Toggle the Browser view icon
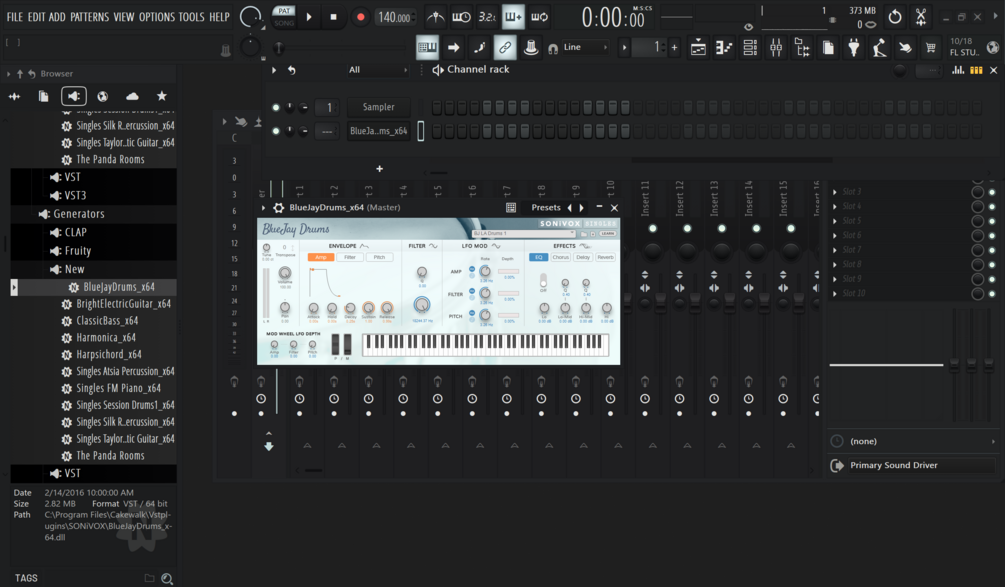The image size is (1005, 587). point(802,47)
